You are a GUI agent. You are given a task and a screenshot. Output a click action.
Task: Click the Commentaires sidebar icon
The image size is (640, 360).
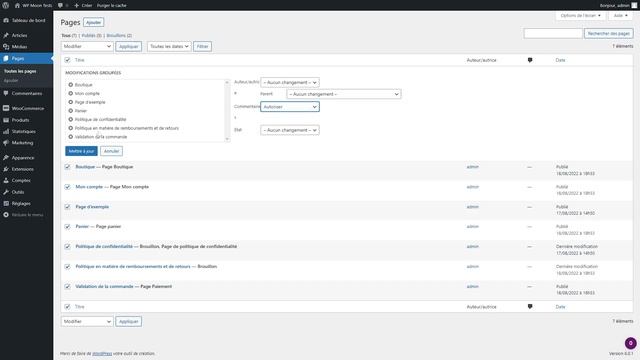pos(6,93)
